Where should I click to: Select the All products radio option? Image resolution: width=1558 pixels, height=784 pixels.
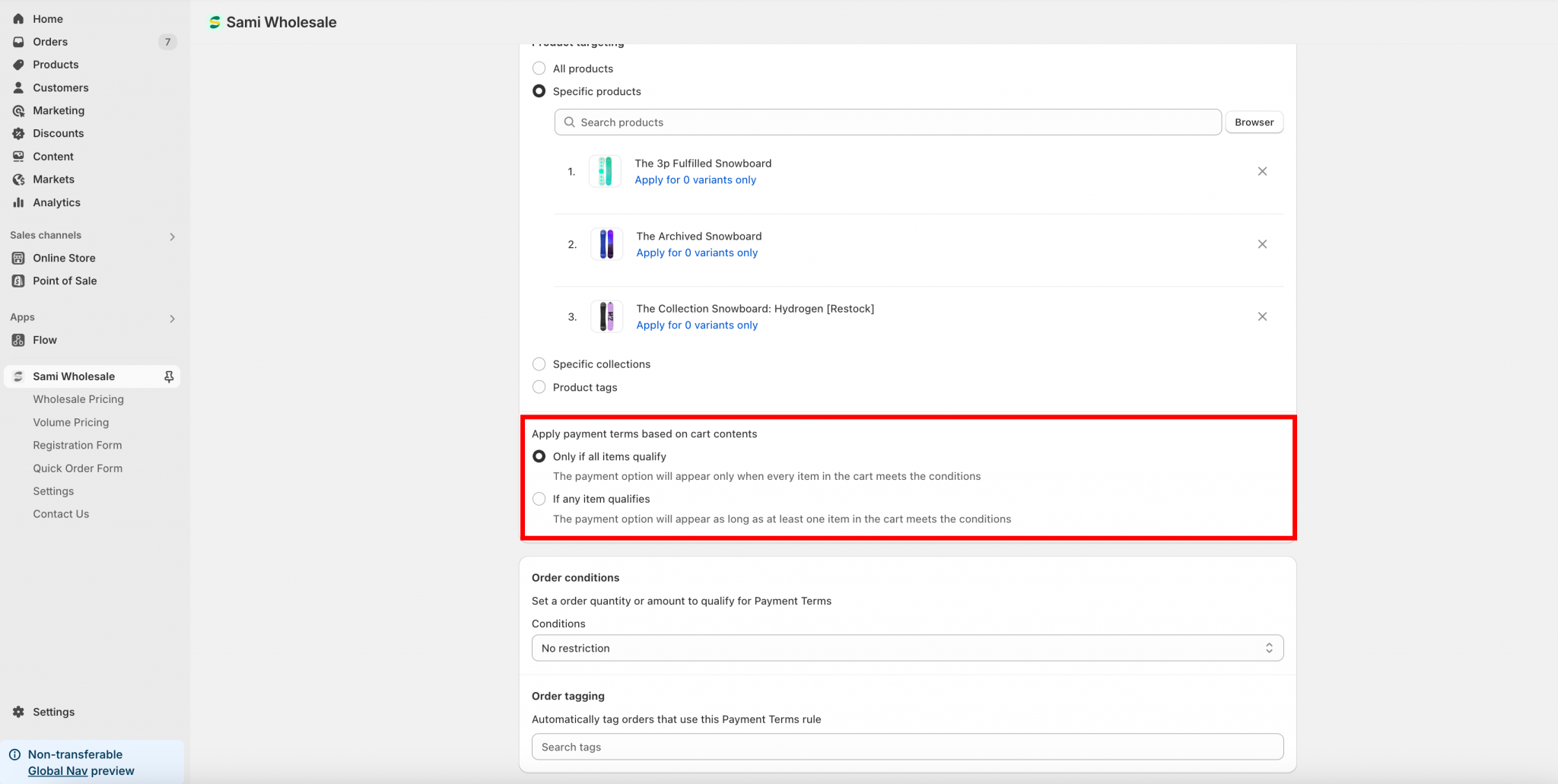click(x=539, y=68)
